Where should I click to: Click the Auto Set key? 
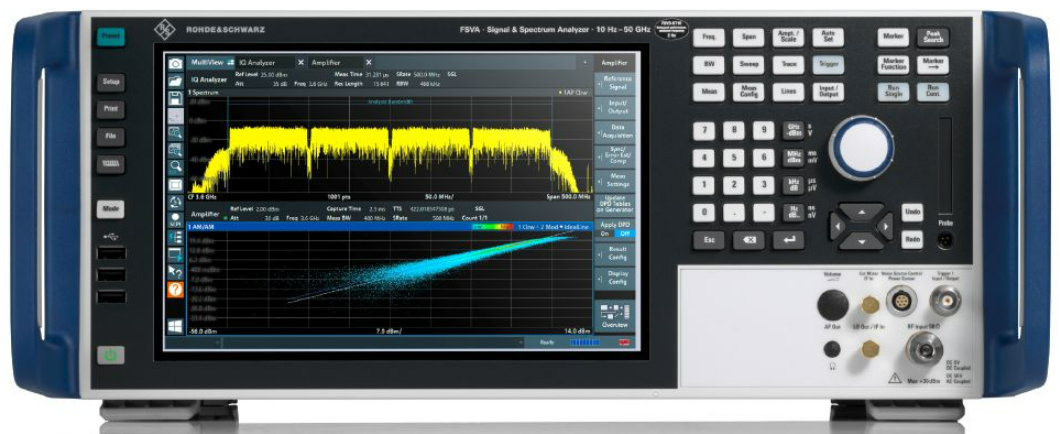coord(828,37)
